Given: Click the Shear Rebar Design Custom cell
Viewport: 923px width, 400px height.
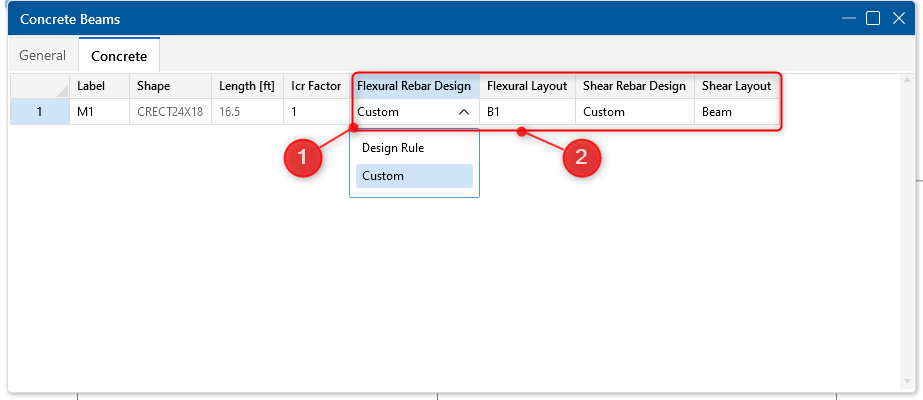Looking at the screenshot, I should click(634, 112).
